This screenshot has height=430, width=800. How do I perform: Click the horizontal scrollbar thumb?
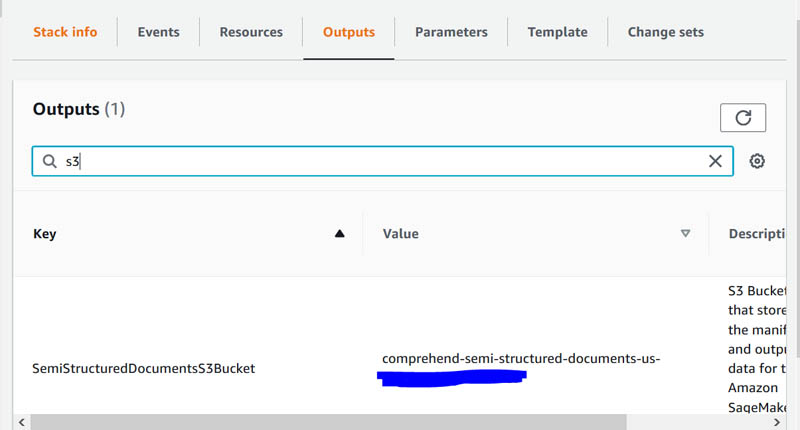[x=329, y=422]
